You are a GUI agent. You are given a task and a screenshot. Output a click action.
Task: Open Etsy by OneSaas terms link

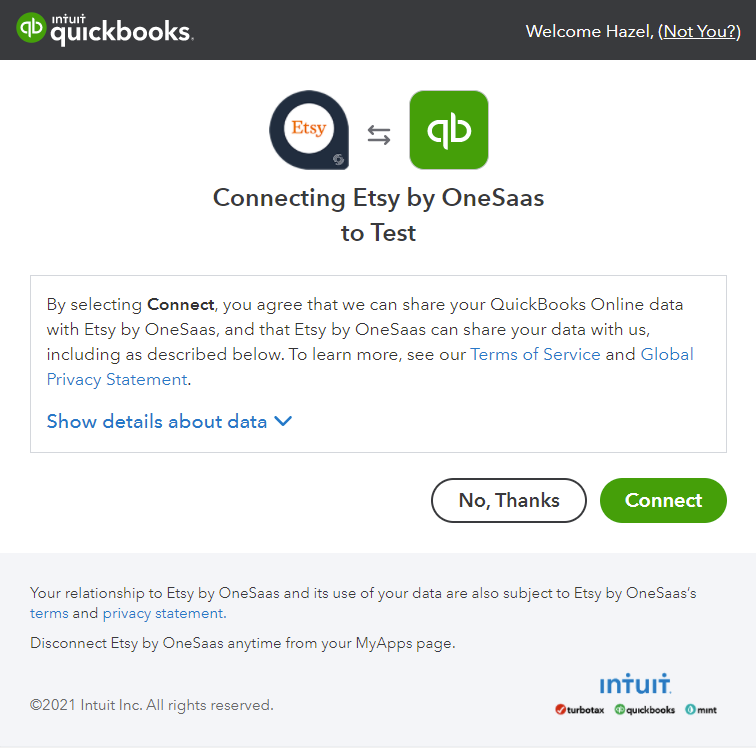49,613
